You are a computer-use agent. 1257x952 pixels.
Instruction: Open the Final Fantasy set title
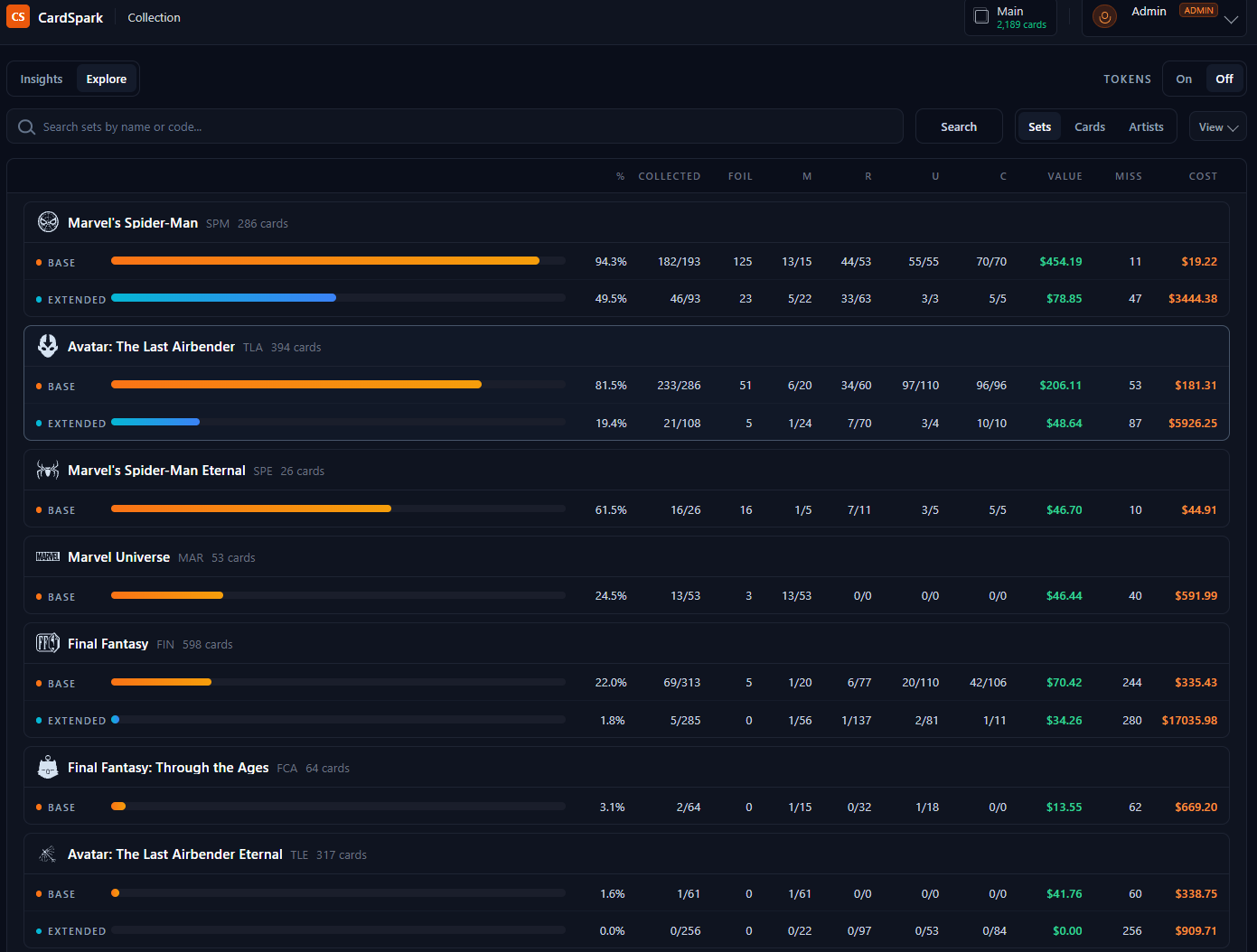(108, 644)
